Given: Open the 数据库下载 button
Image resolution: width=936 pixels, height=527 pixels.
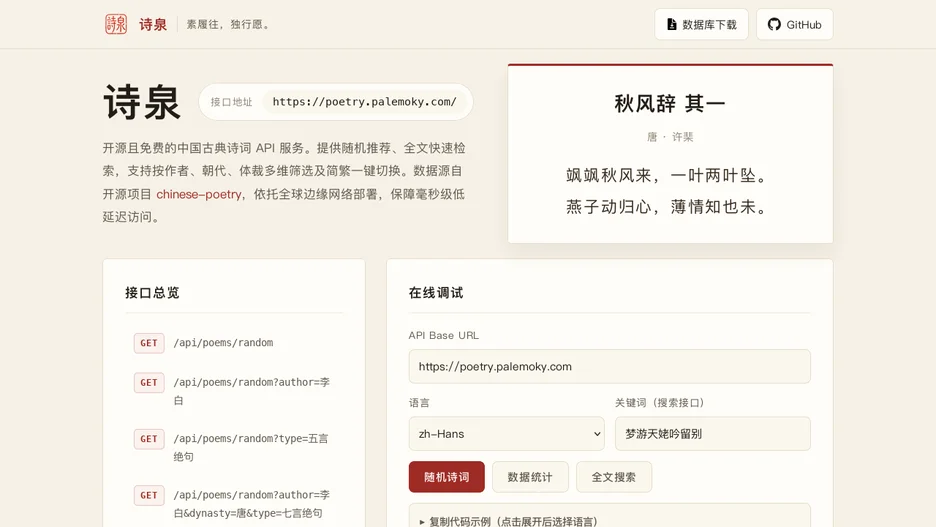Looking at the screenshot, I should pos(701,24).
